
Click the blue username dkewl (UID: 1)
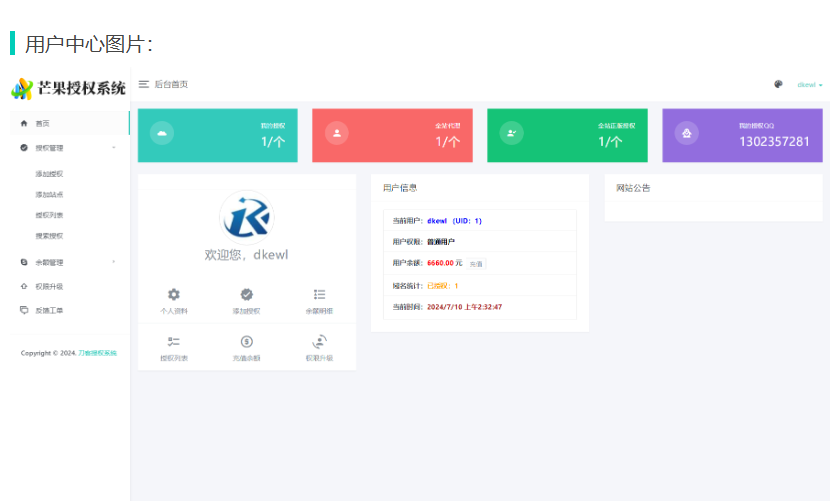click(x=454, y=220)
